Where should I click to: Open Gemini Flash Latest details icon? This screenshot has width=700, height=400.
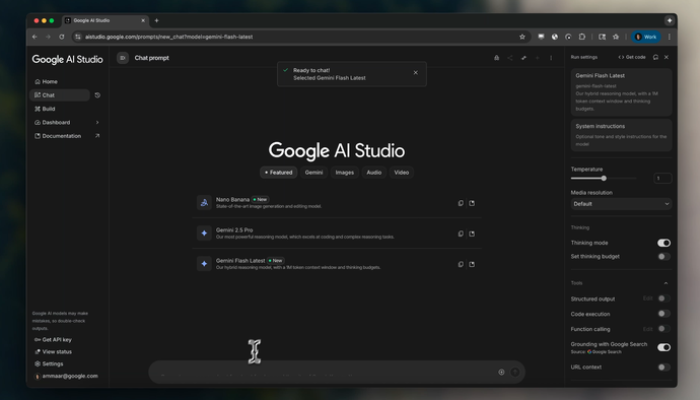(472, 264)
